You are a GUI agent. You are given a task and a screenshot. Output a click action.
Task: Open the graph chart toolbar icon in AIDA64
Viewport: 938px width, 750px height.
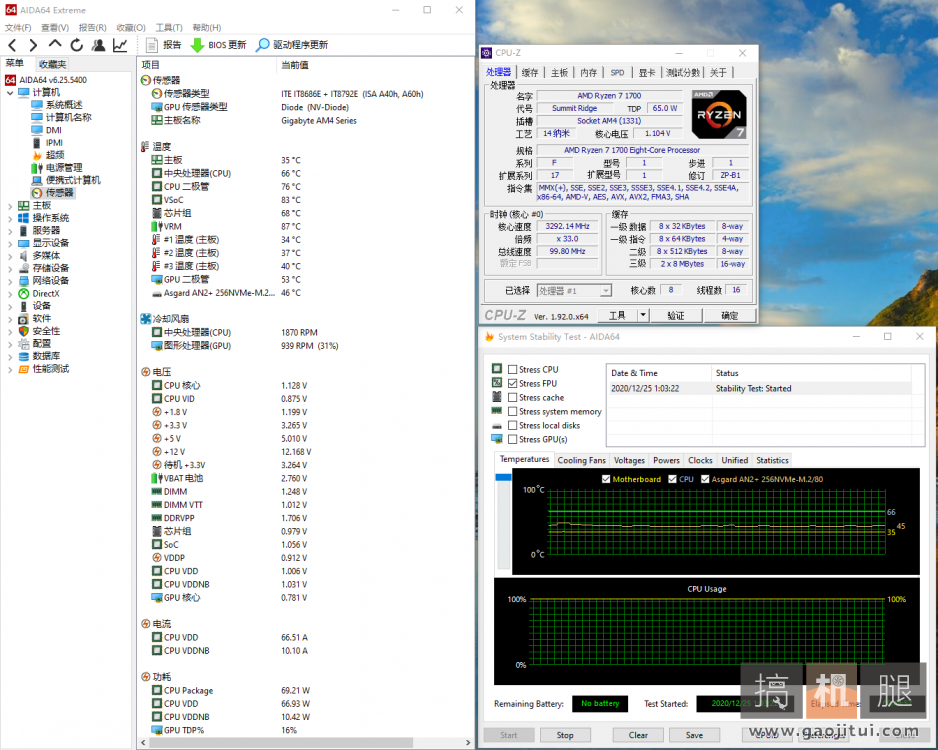(x=120, y=45)
